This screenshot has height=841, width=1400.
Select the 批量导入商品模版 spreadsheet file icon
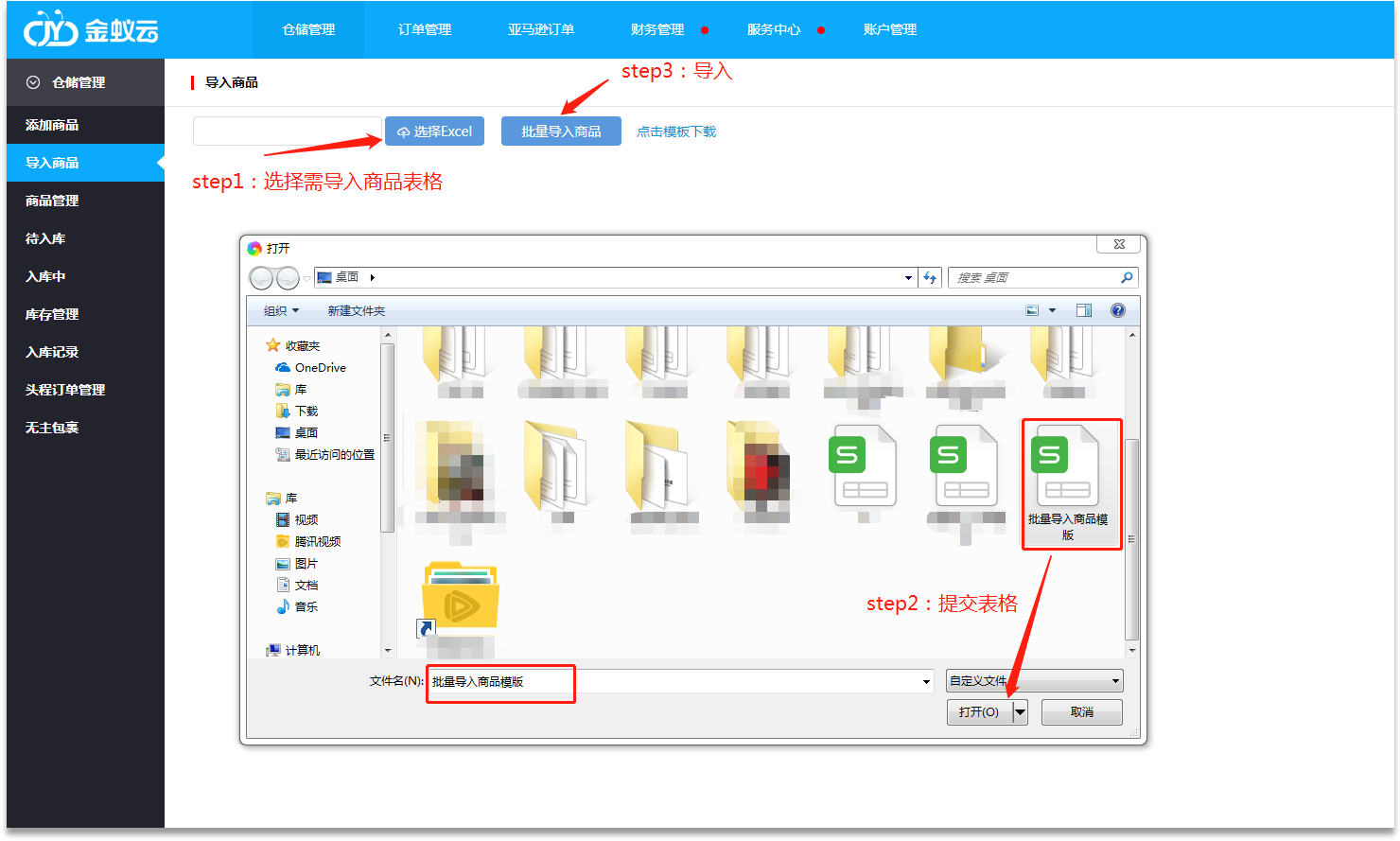click(x=1068, y=467)
